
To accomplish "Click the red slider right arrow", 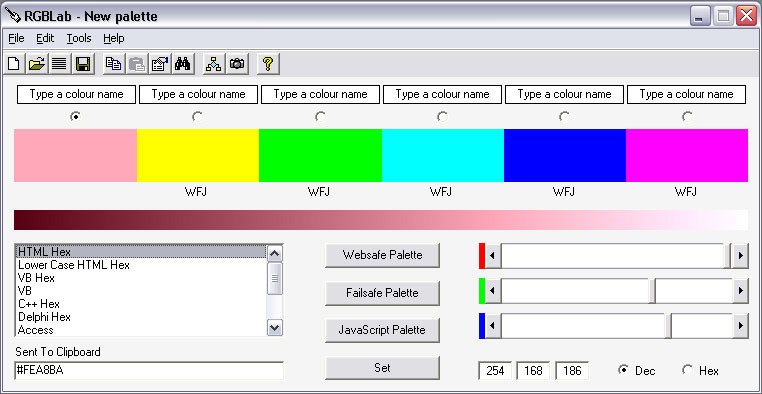I will pos(740,256).
